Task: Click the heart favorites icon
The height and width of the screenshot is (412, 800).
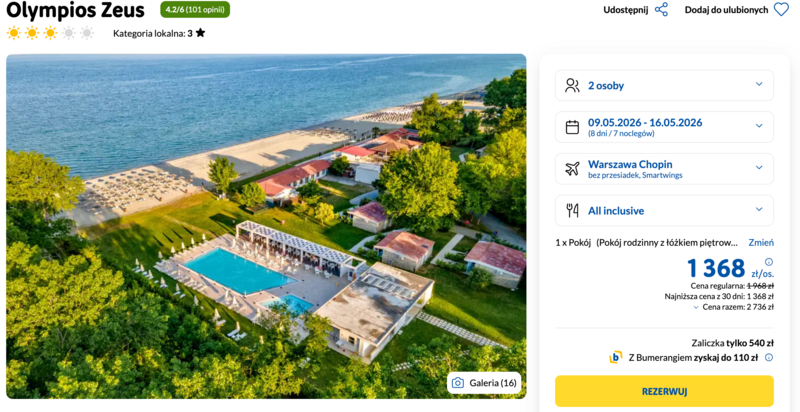Action: coord(781,10)
